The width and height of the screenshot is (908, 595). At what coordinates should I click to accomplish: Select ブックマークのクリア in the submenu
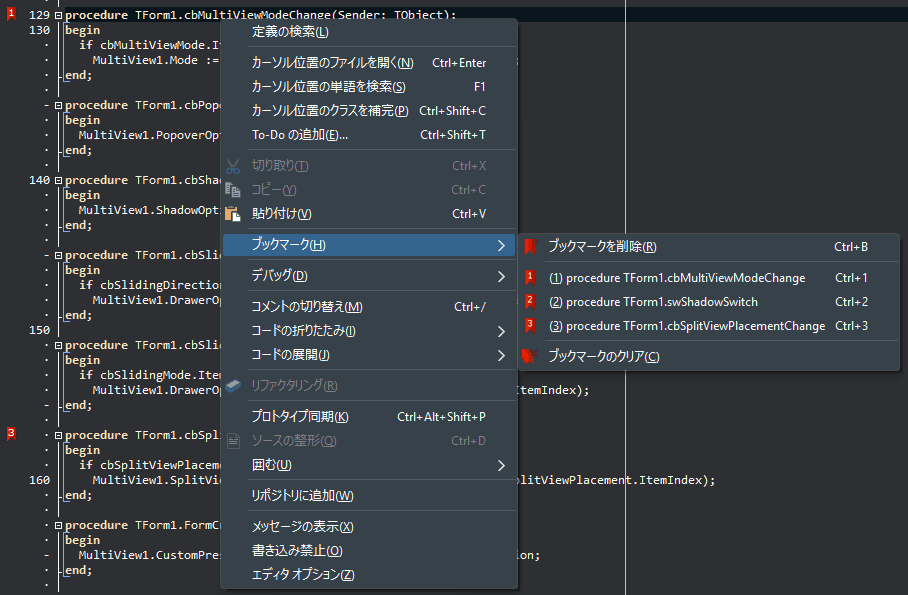pos(709,356)
